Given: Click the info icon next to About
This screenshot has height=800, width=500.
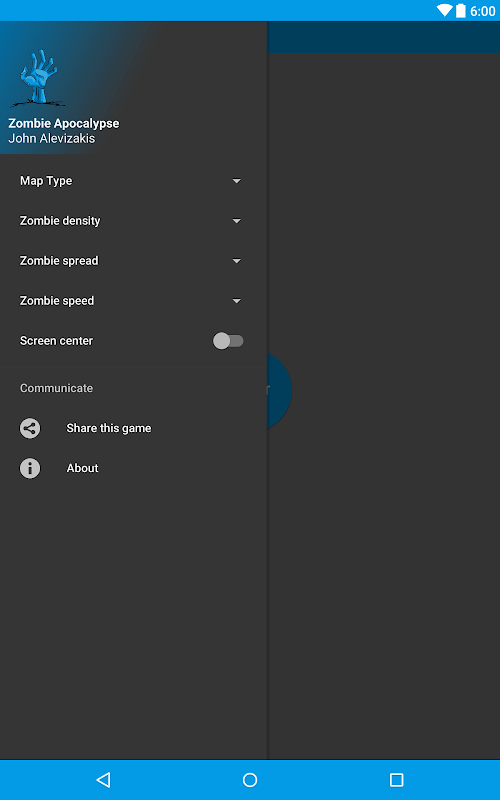Looking at the screenshot, I should click(30, 468).
